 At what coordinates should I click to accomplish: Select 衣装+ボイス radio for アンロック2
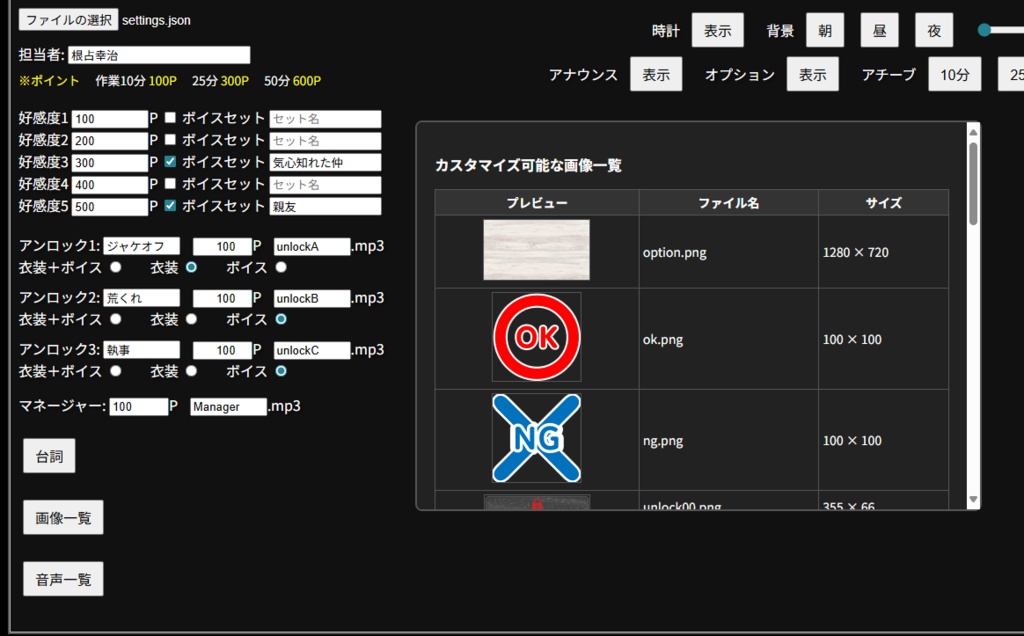click(x=116, y=319)
